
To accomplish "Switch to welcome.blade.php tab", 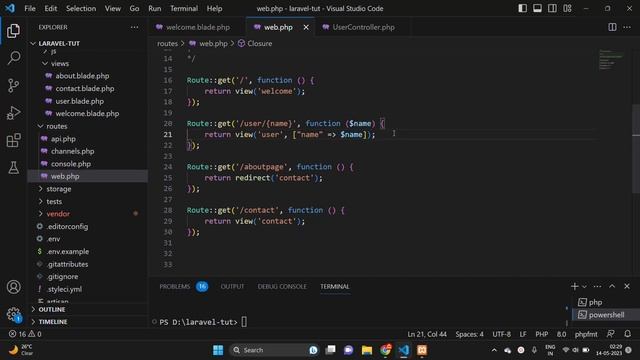I will click(198, 27).
